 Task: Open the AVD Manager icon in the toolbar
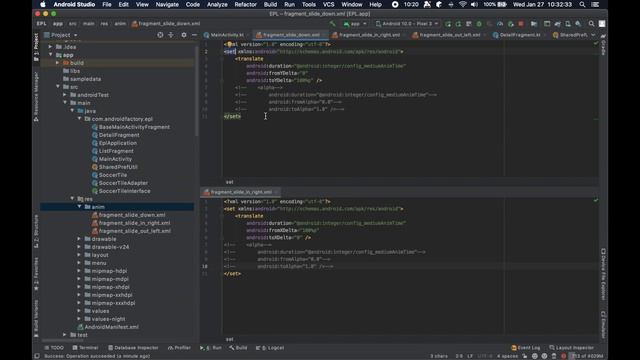point(568,24)
